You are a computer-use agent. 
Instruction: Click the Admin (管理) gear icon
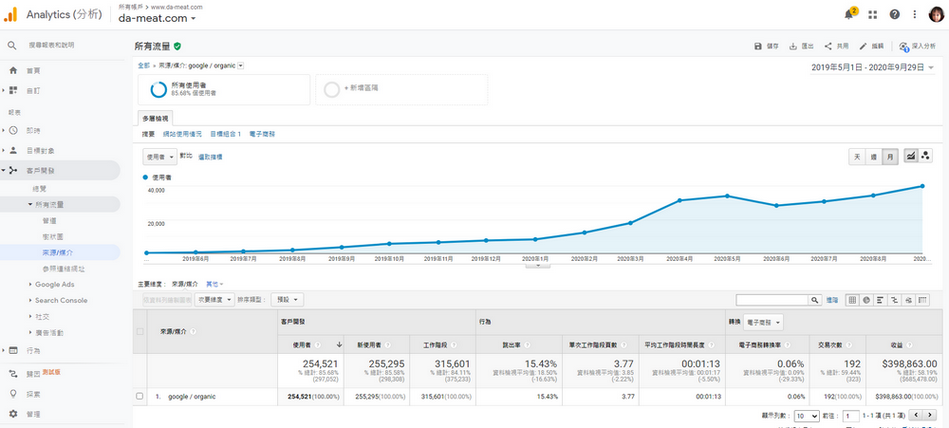click(x=13, y=414)
